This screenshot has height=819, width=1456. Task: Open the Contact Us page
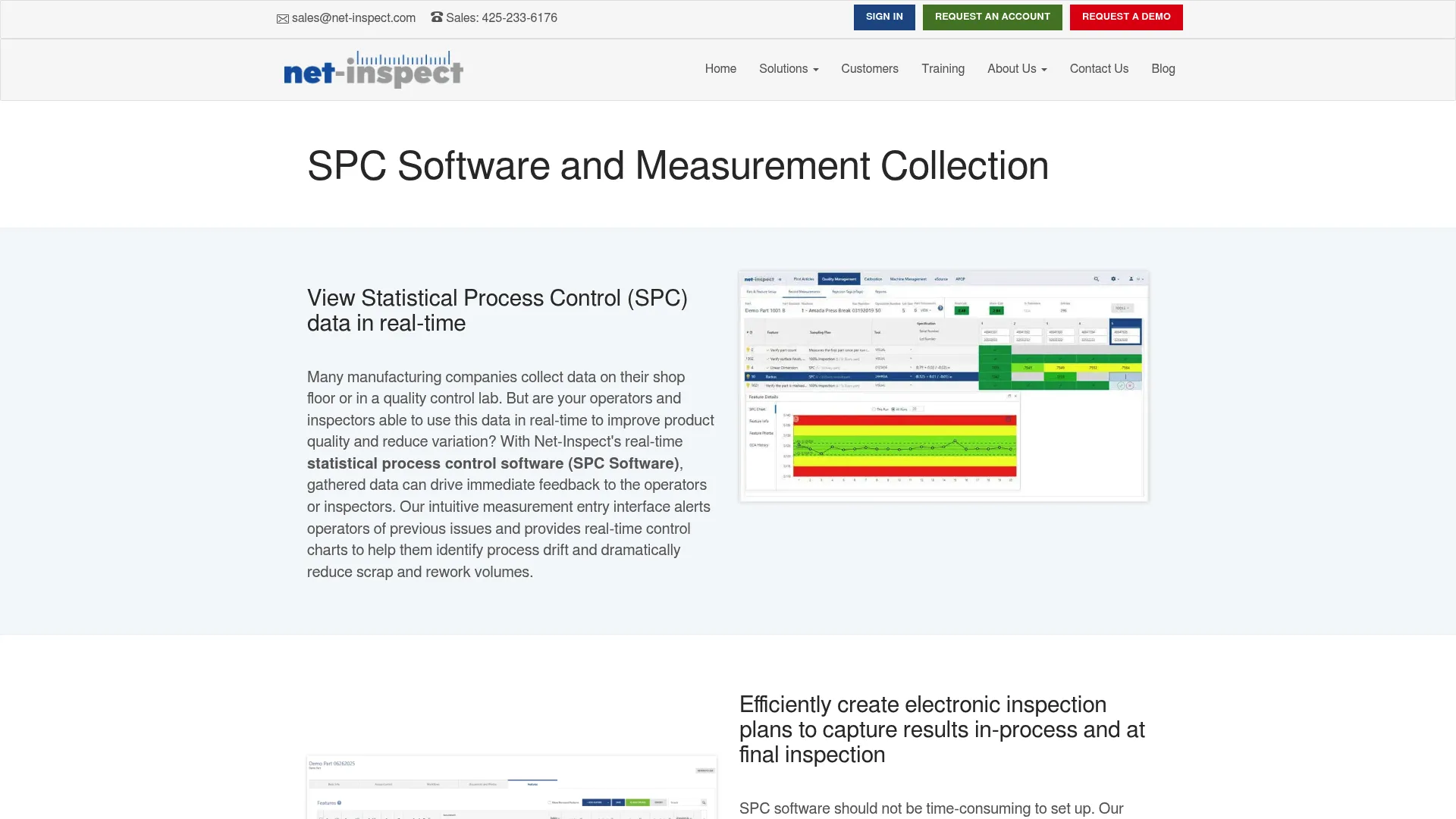(x=1099, y=69)
